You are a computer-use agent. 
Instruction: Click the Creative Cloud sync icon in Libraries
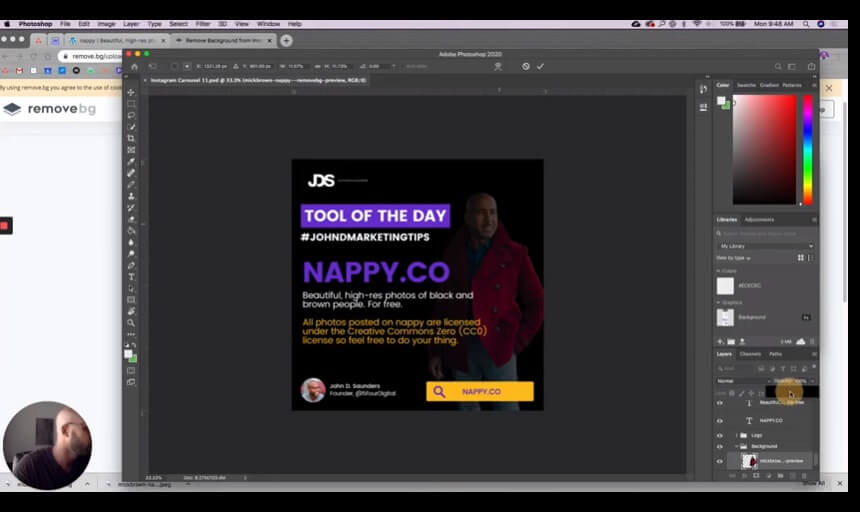click(801, 342)
